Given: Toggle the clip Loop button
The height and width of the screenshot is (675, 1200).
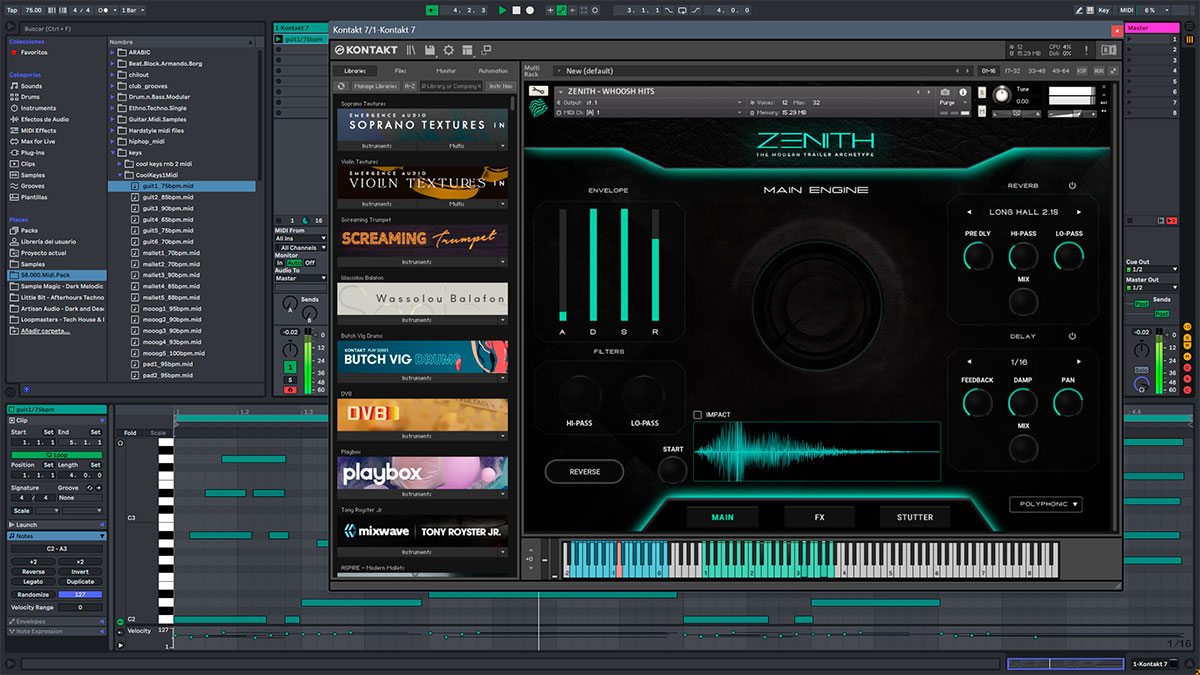Looking at the screenshot, I should [55, 454].
